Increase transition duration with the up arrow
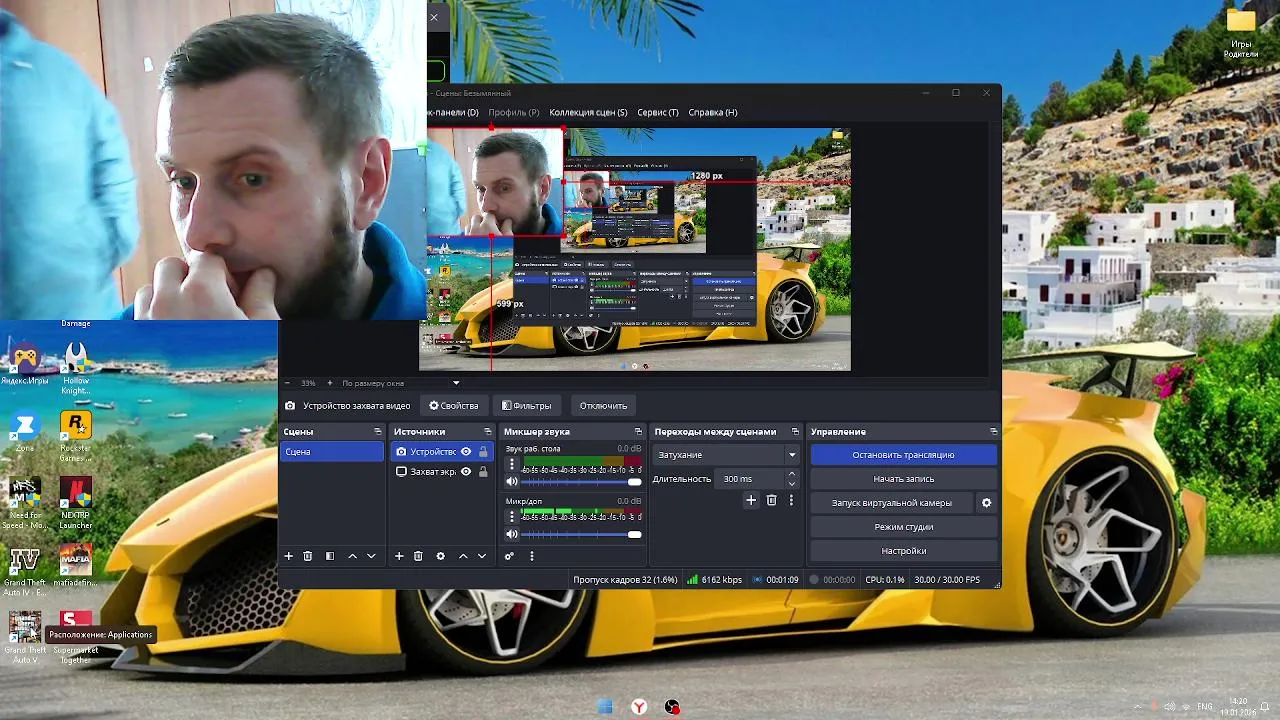The width and height of the screenshot is (1280, 720). pos(792,474)
